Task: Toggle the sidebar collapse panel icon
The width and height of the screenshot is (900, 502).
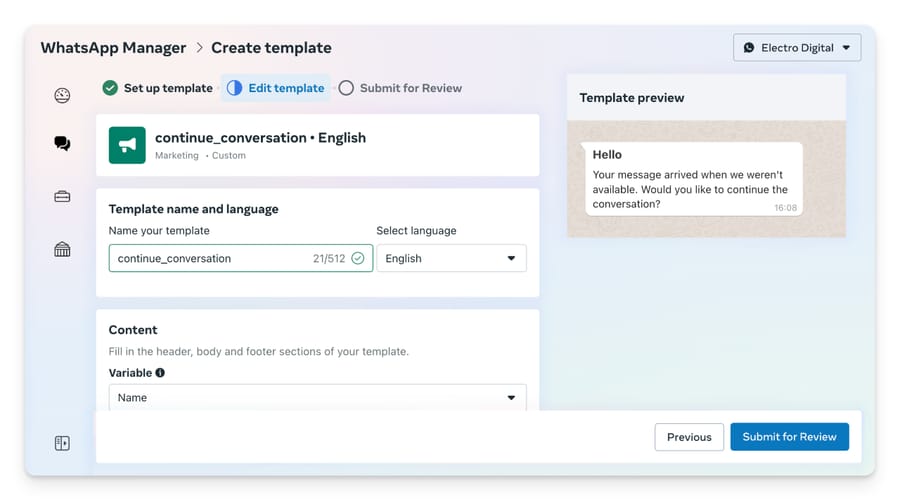Action: tap(62, 443)
